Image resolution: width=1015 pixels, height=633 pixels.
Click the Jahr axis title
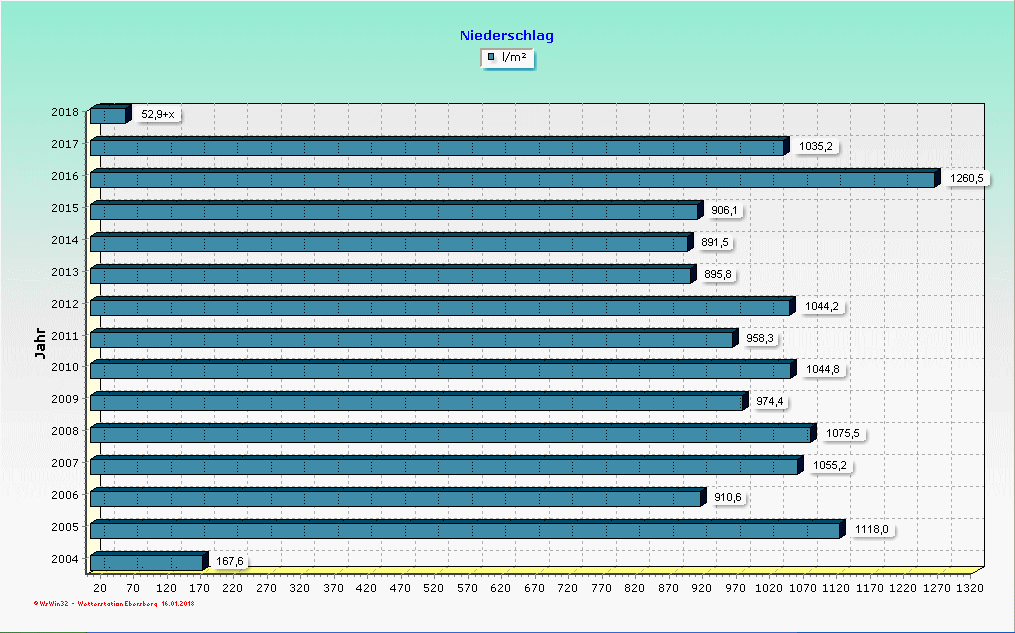pyautogui.click(x=39, y=343)
